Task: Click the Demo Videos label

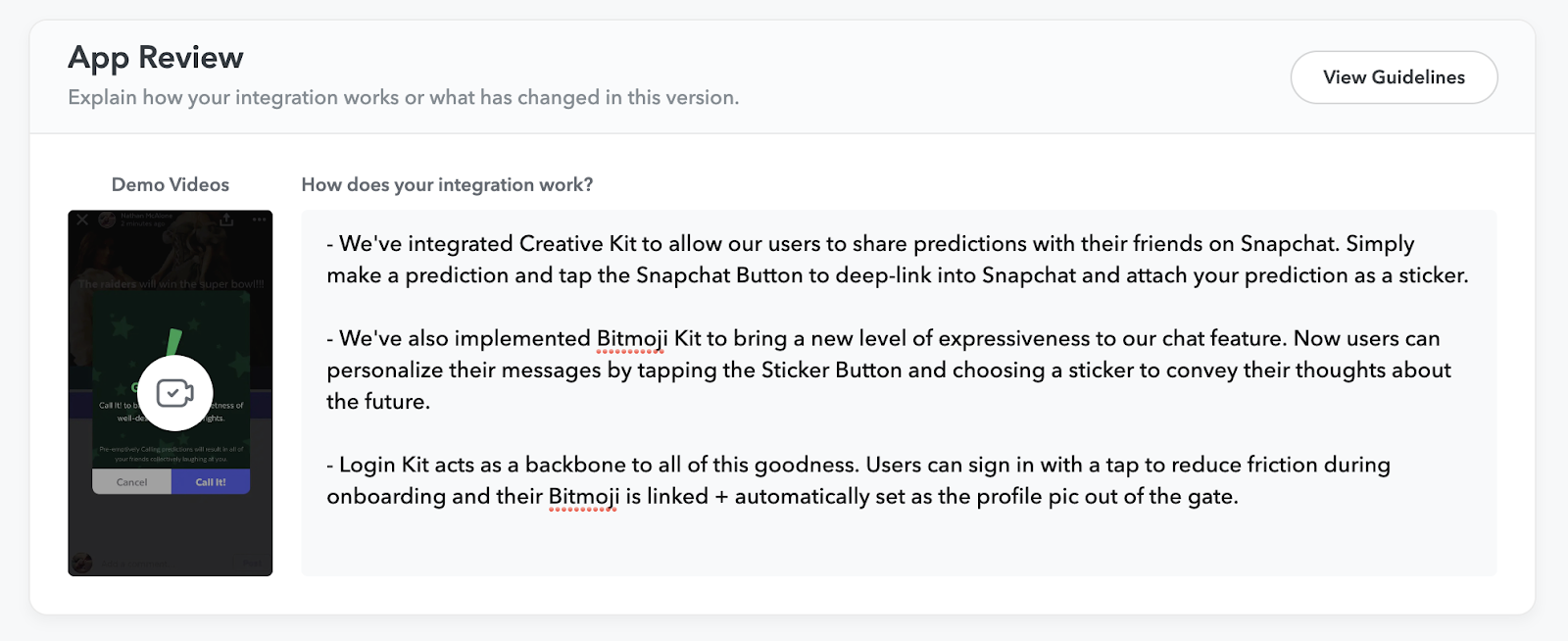Action: [171, 184]
